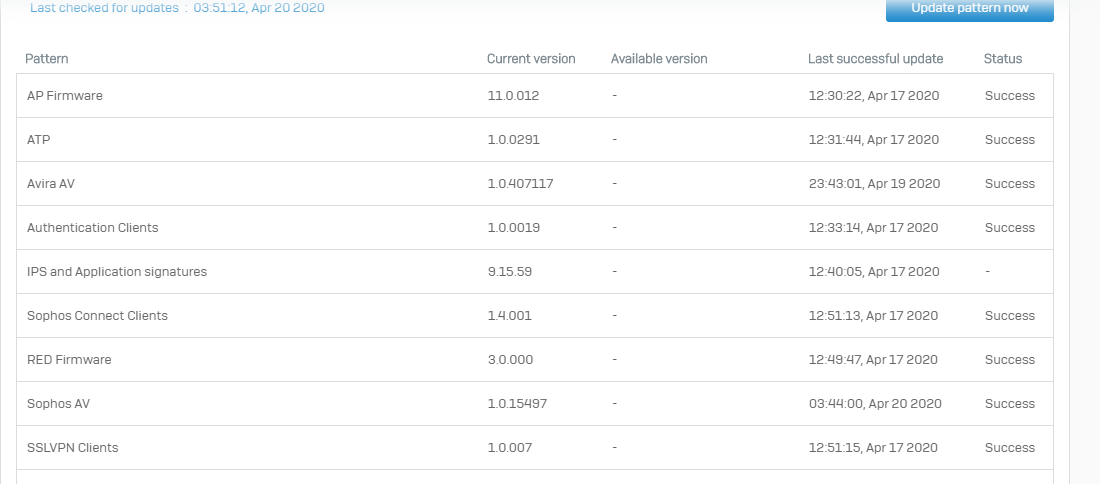Click the Available version column header
Image resolution: width=1100 pixels, height=484 pixels.
659,59
